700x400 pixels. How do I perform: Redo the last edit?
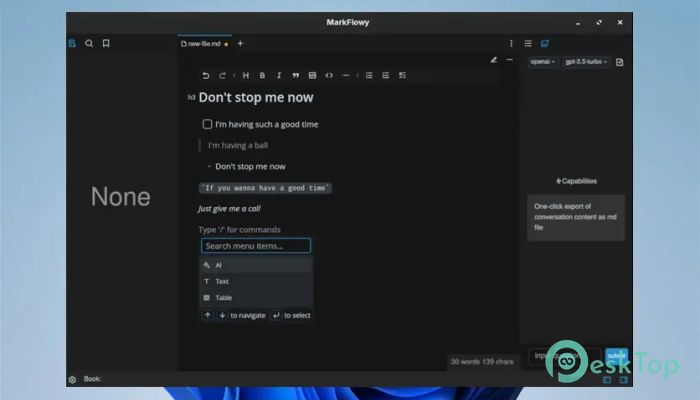(222, 75)
